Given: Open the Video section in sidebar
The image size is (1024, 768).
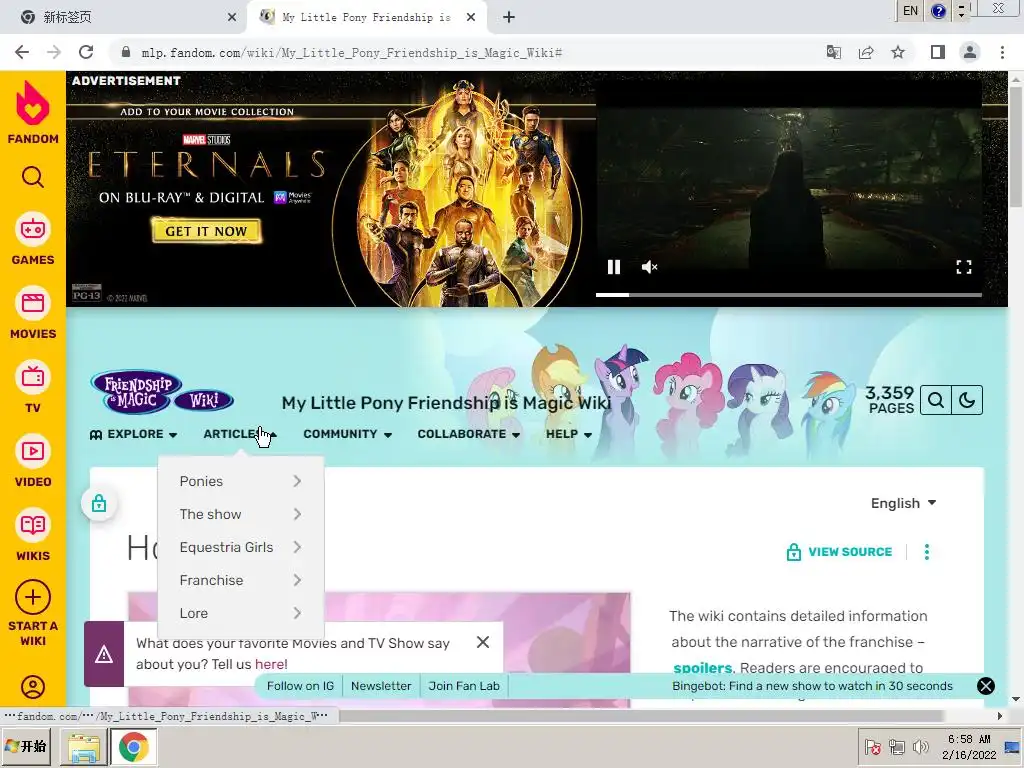Looking at the screenshot, I should click(33, 460).
